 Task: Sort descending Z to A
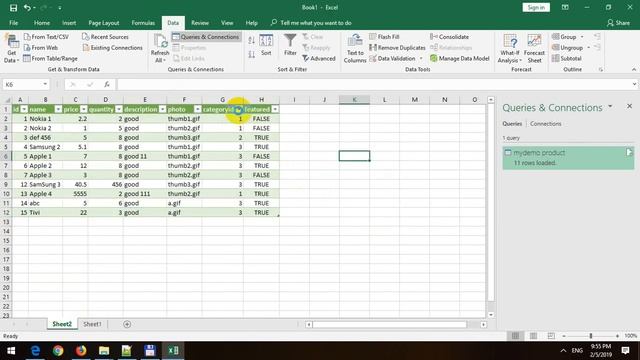tap(251, 54)
